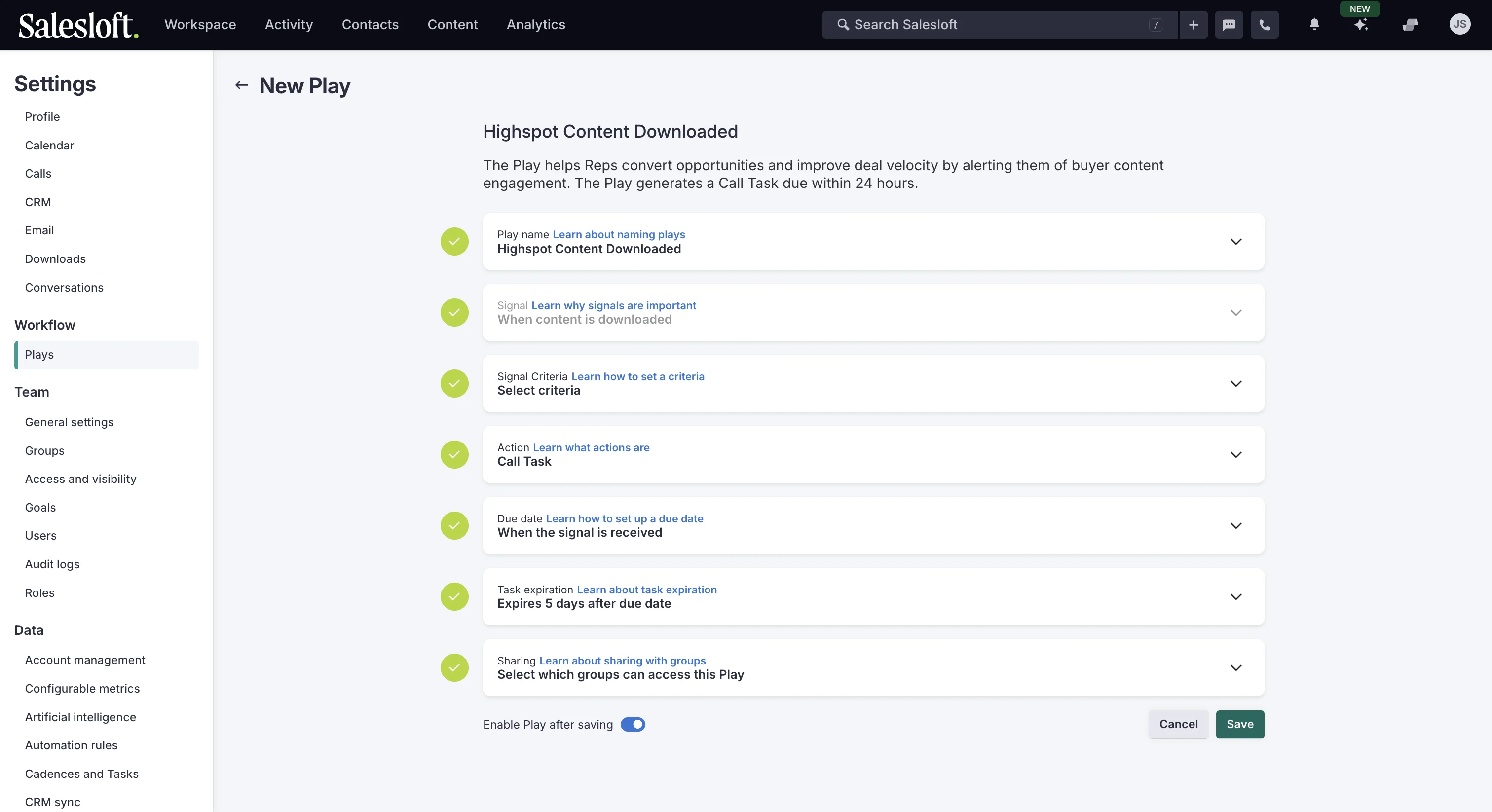1492x812 pixels.
Task: Open Learn about naming plays link
Action: click(x=619, y=234)
